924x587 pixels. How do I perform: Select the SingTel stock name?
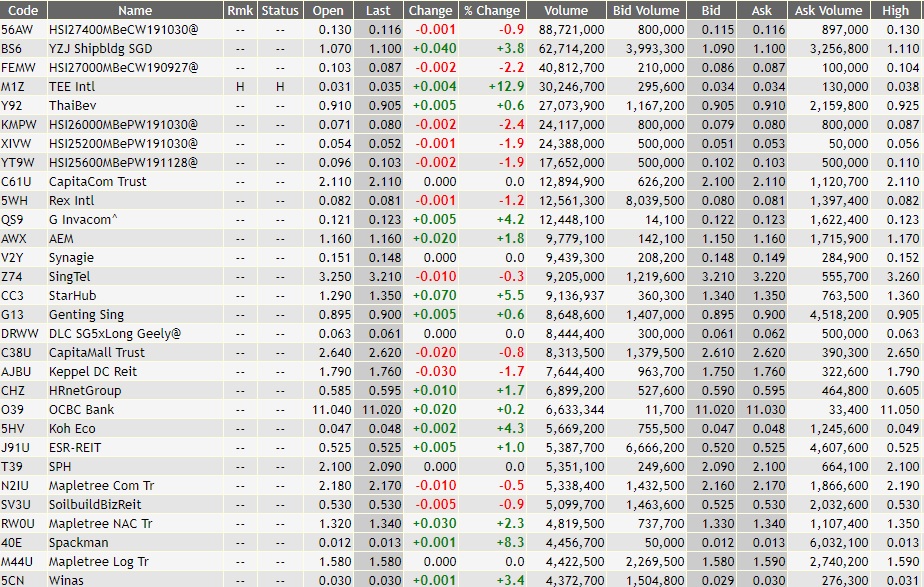[70, 276]
